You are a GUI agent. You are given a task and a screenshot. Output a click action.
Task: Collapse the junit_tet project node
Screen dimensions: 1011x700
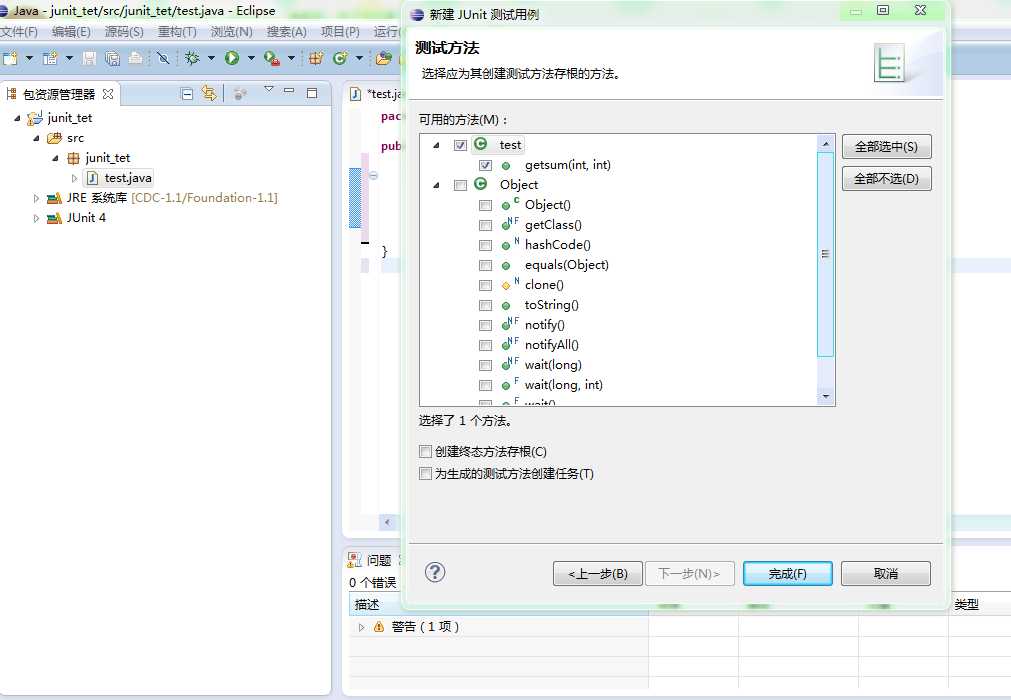[17, 118]
